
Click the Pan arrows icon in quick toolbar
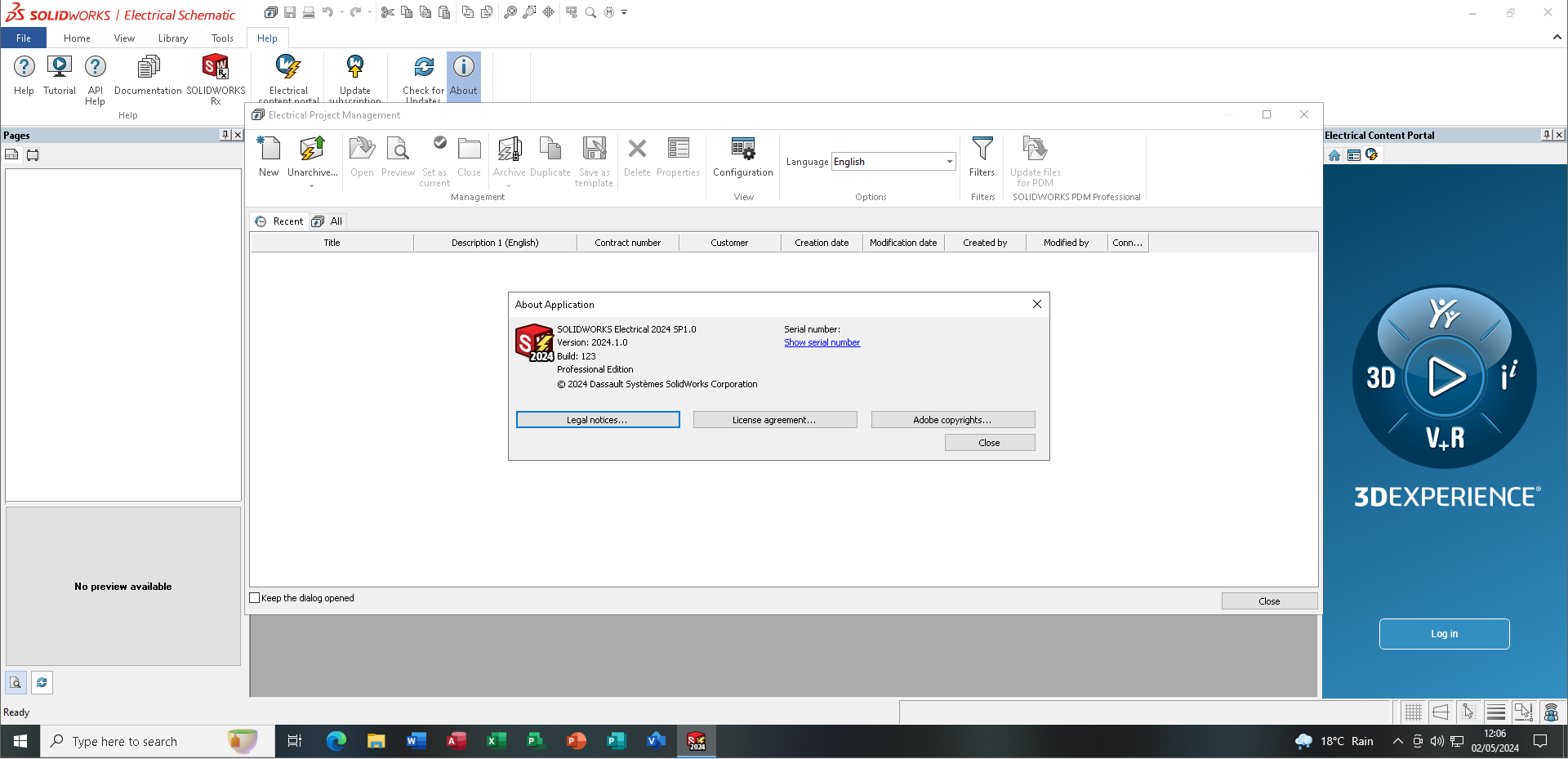pyautogui.click(x=549, y=12)
